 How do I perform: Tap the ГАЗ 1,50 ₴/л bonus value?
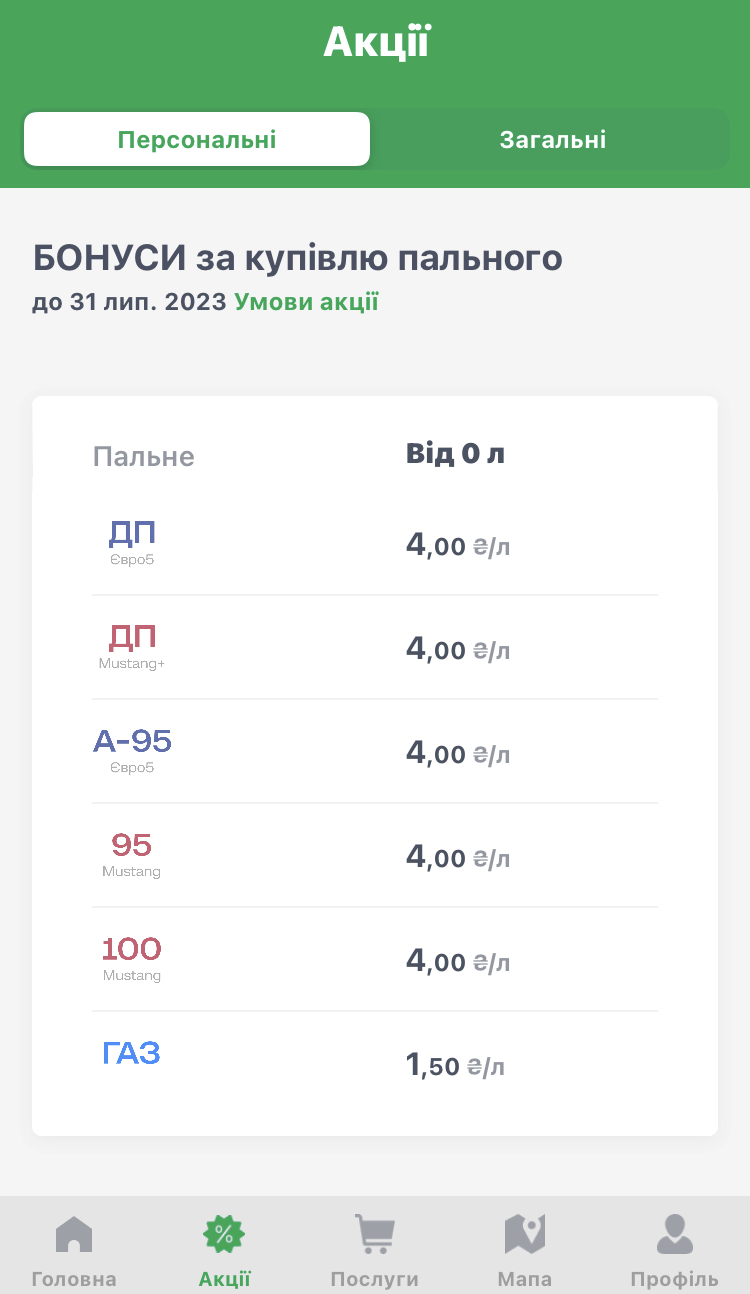coord(455,1066)
